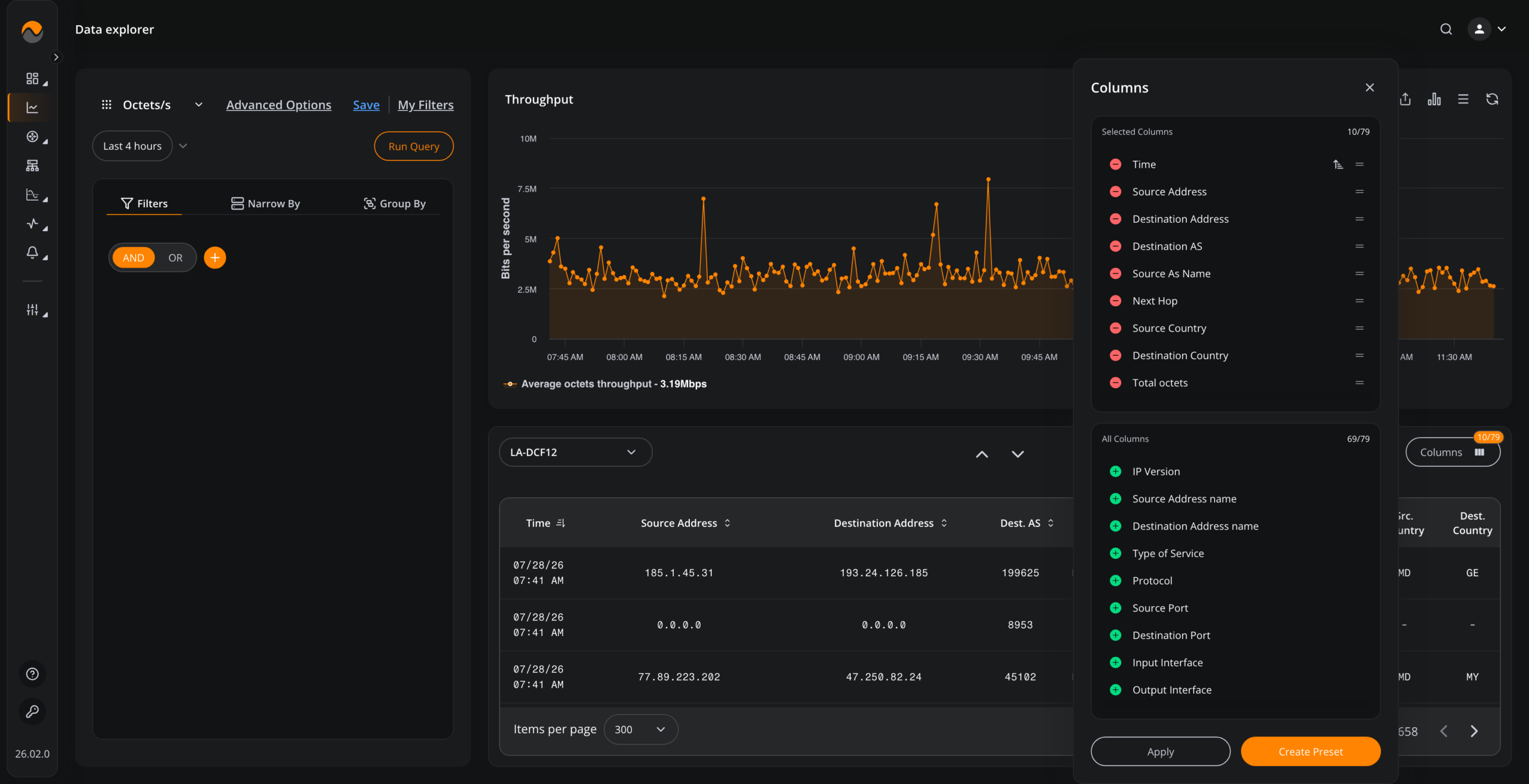Image resolution: width=1529 pixels, height=784 pixels.
Task: Click the Run Query button
Action: pos(413,146)
